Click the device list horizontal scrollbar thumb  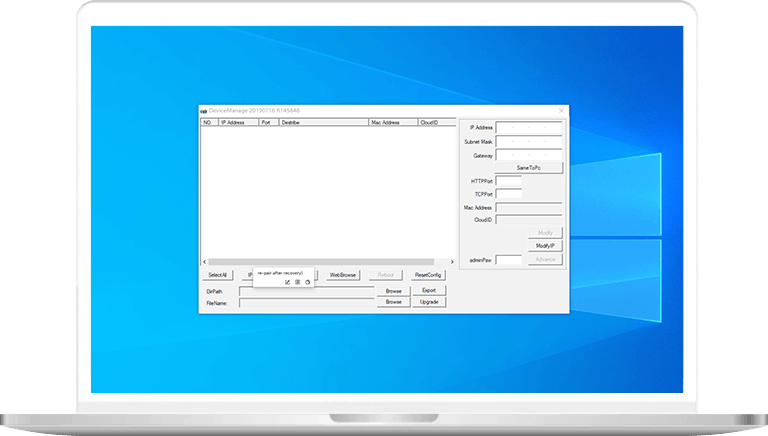(321, 262)
